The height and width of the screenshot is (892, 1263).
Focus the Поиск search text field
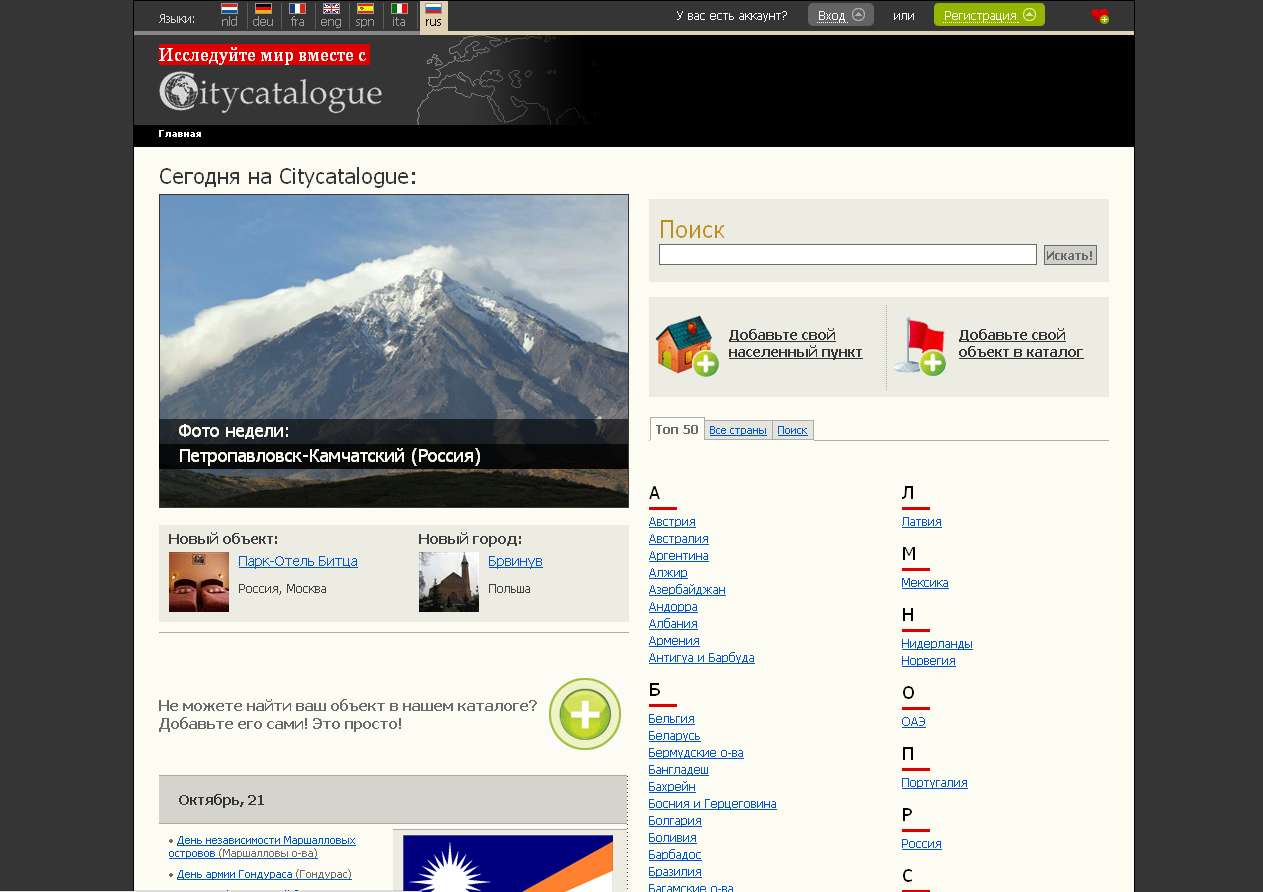pos(848,255)
